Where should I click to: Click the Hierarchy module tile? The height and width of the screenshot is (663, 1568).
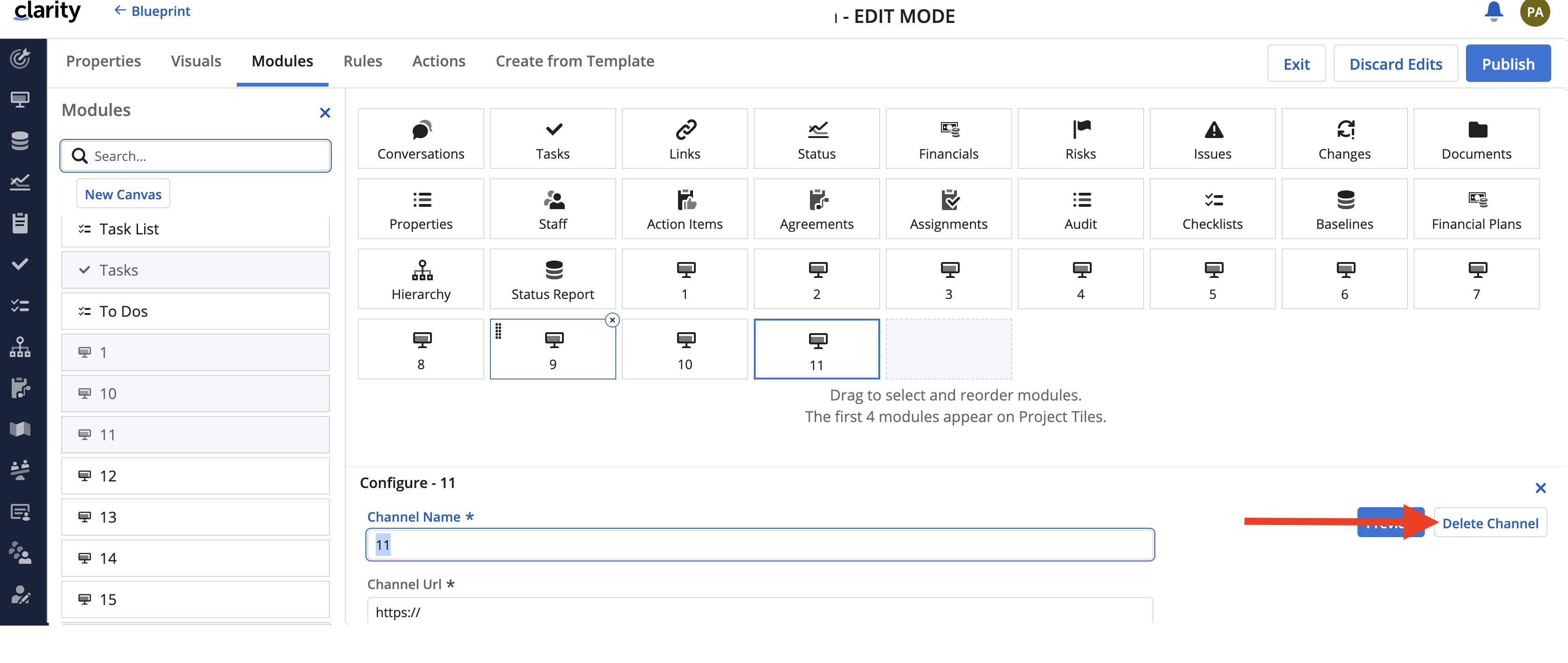click(x=421, y=279)
